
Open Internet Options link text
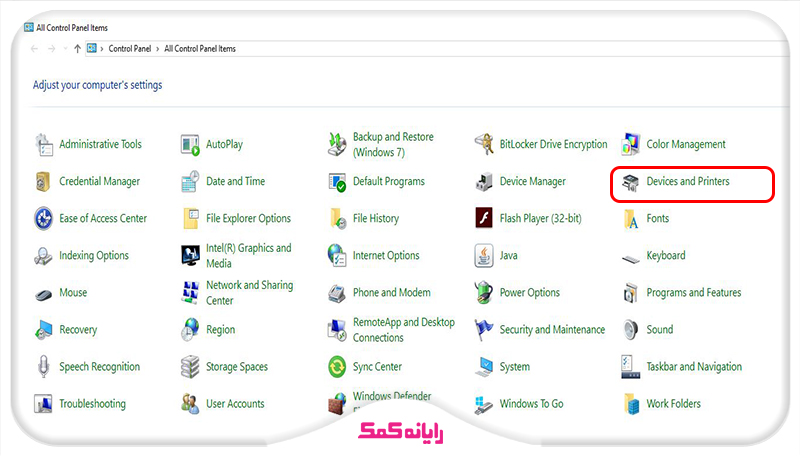pos(386,256)
